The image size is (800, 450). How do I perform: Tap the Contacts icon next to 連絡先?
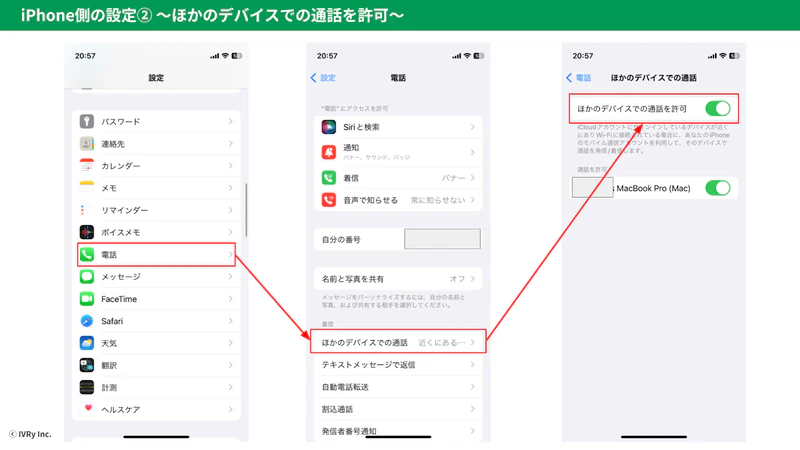coord(87,144)
